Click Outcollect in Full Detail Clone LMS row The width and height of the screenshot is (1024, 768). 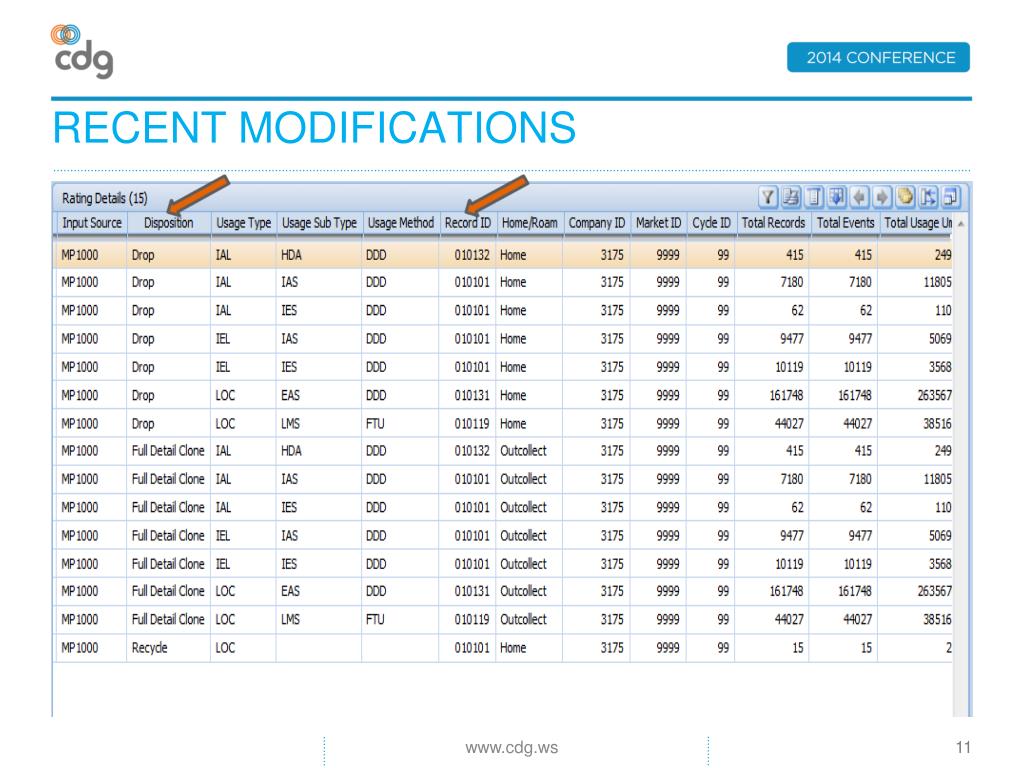523,620
